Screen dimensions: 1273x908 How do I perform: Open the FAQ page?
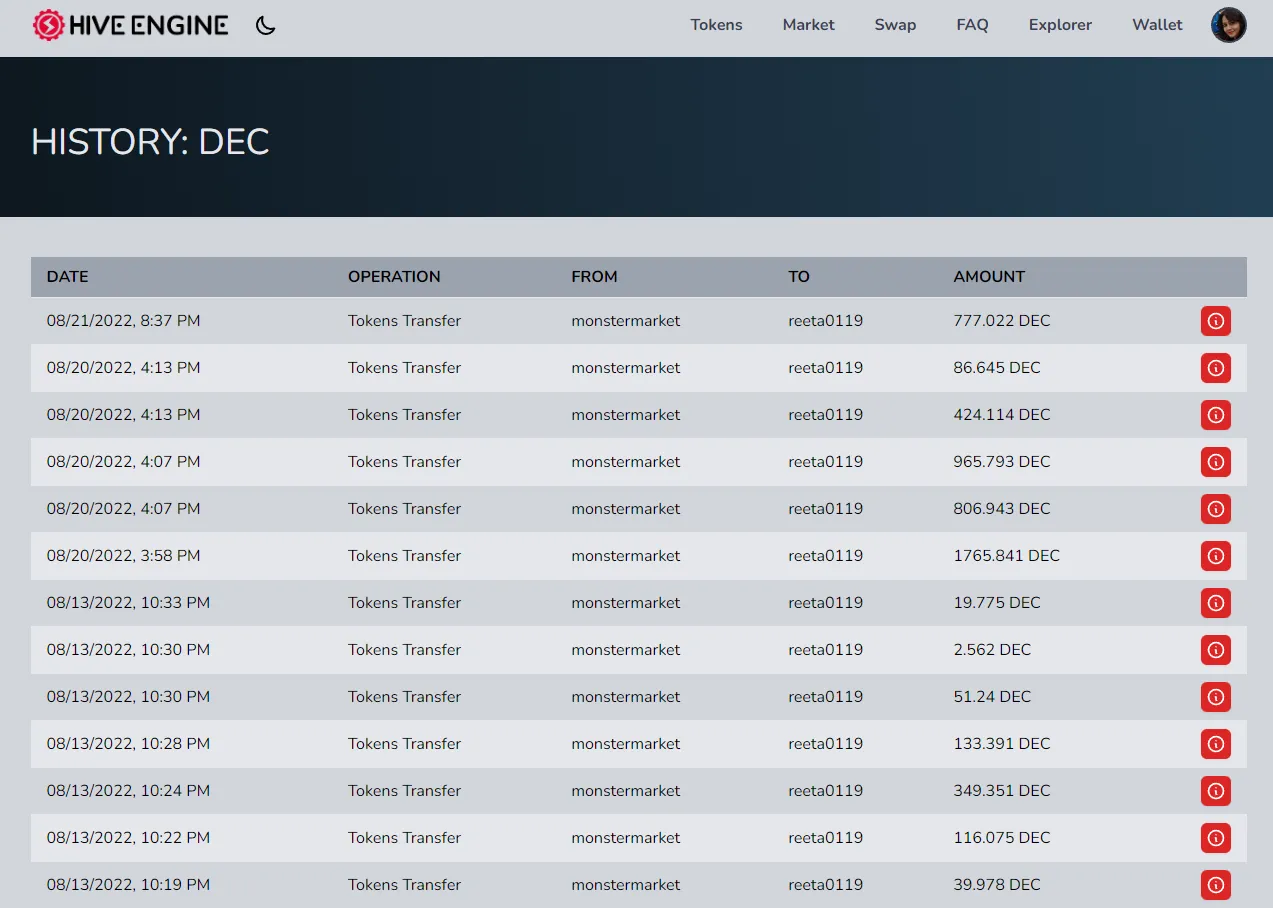pos(972,25)
